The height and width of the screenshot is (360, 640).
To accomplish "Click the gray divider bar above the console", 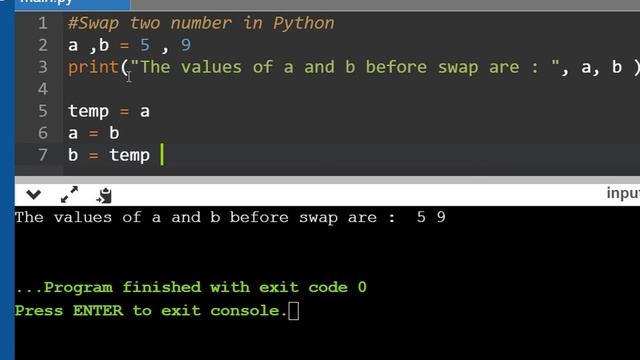I will pos(327,180).
